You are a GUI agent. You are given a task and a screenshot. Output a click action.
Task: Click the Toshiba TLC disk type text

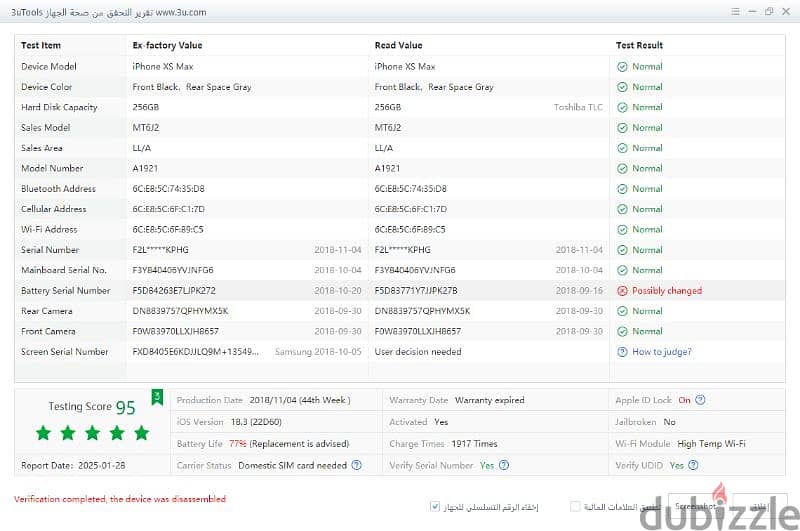578,108
